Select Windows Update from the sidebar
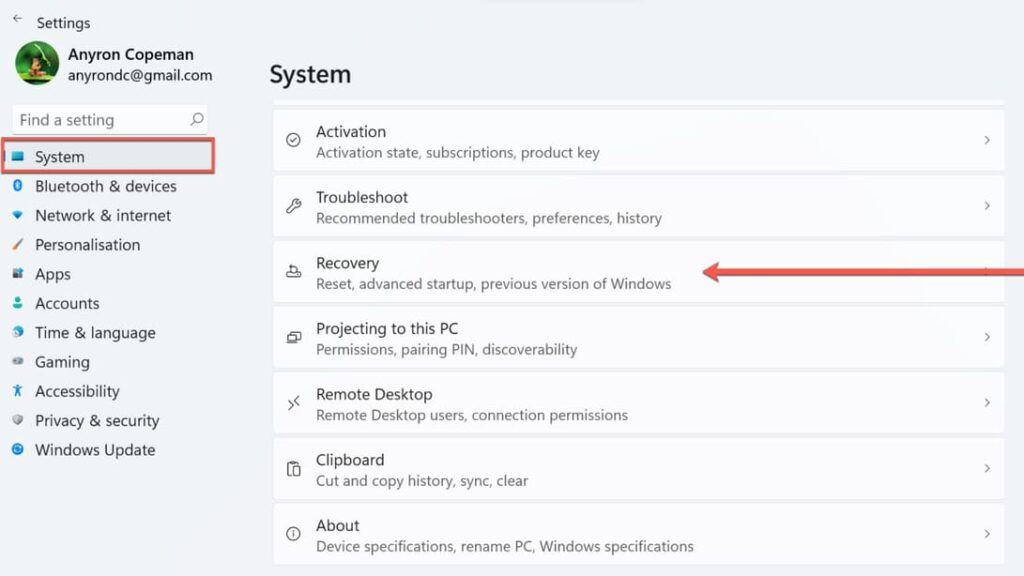Screen dimensions: 1024x576 [94, 450]
